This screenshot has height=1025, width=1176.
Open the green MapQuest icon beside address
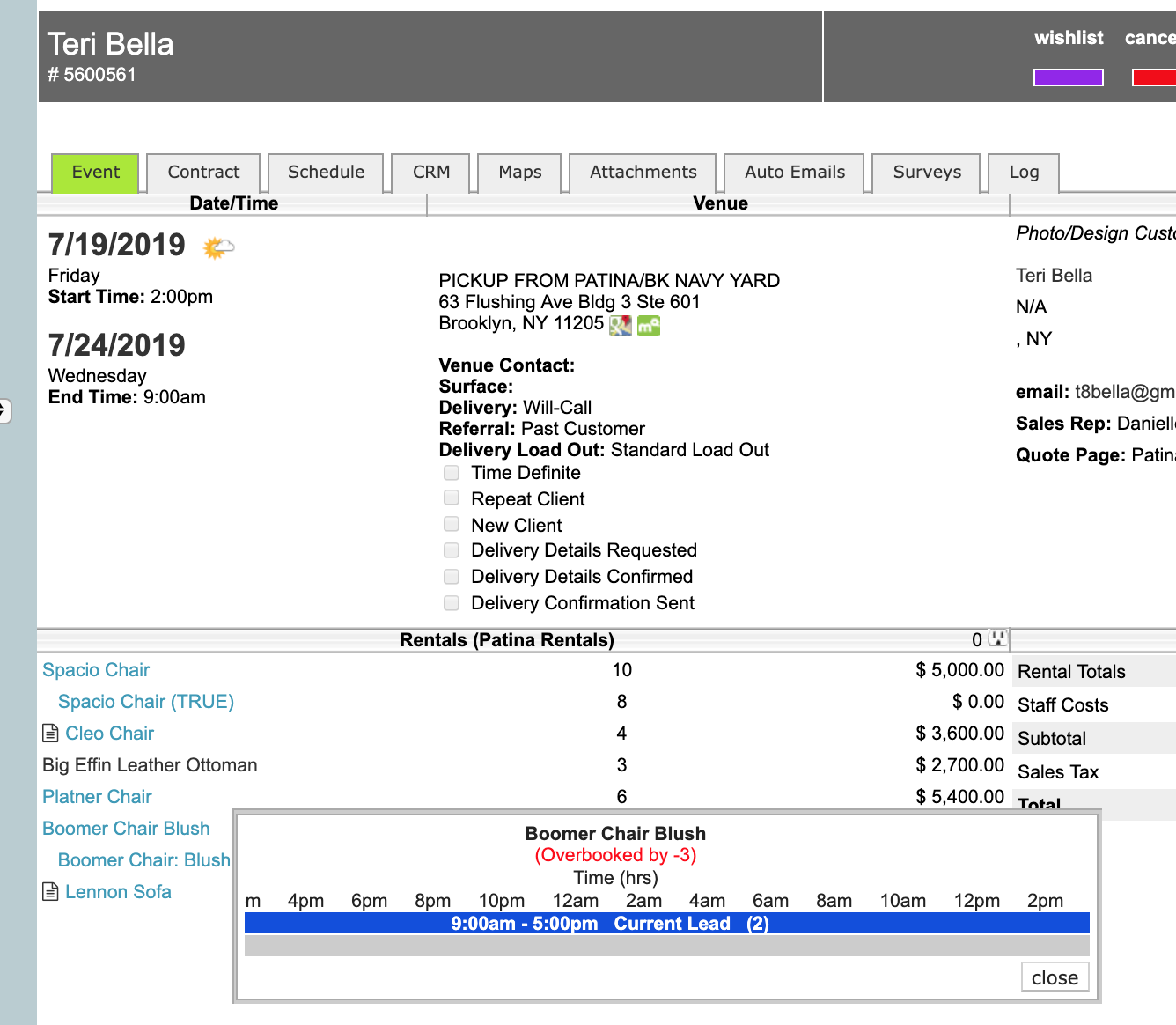649,326
